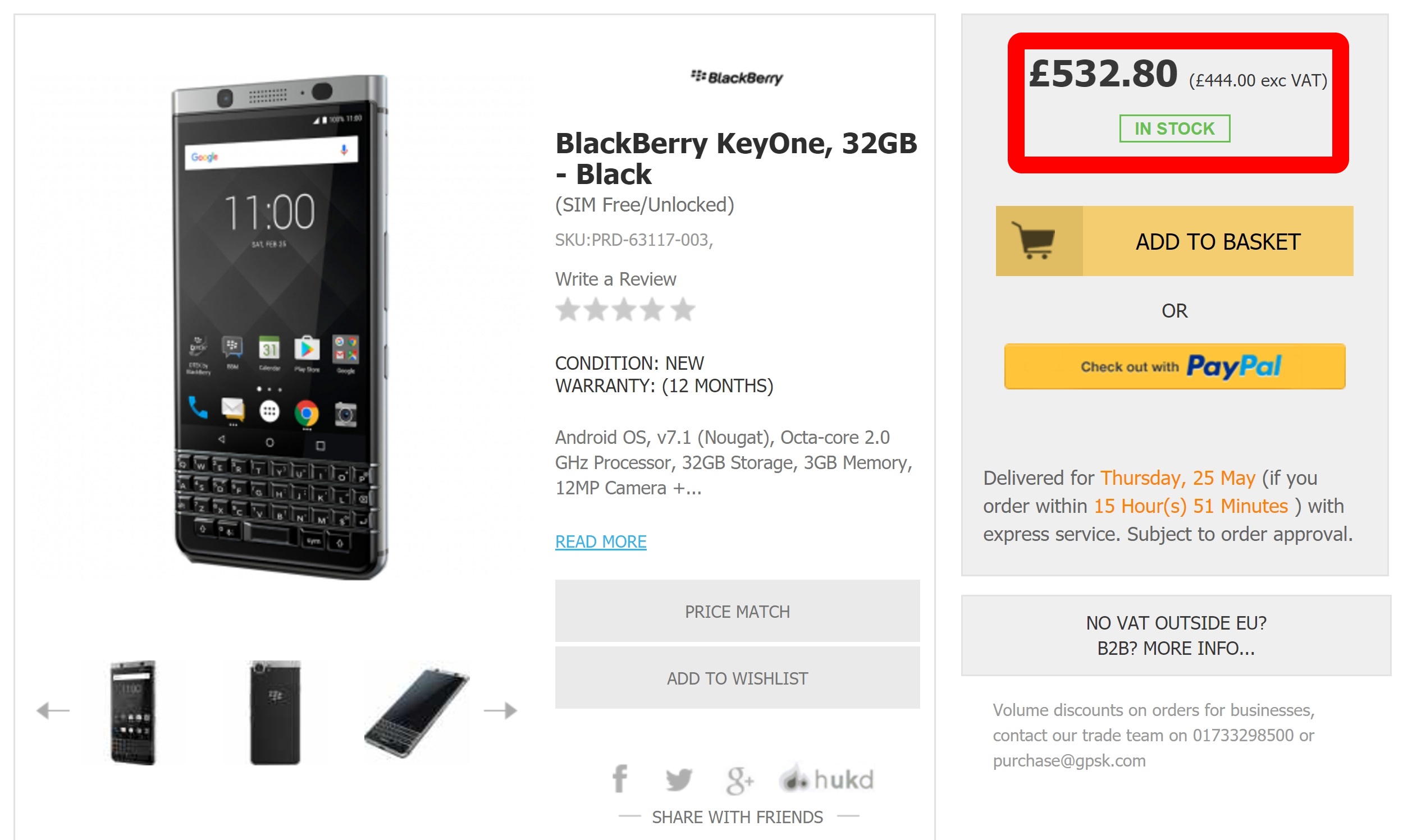Share the deal on hukd
This screenshot has height=840, width=1403.
point(826,779)
